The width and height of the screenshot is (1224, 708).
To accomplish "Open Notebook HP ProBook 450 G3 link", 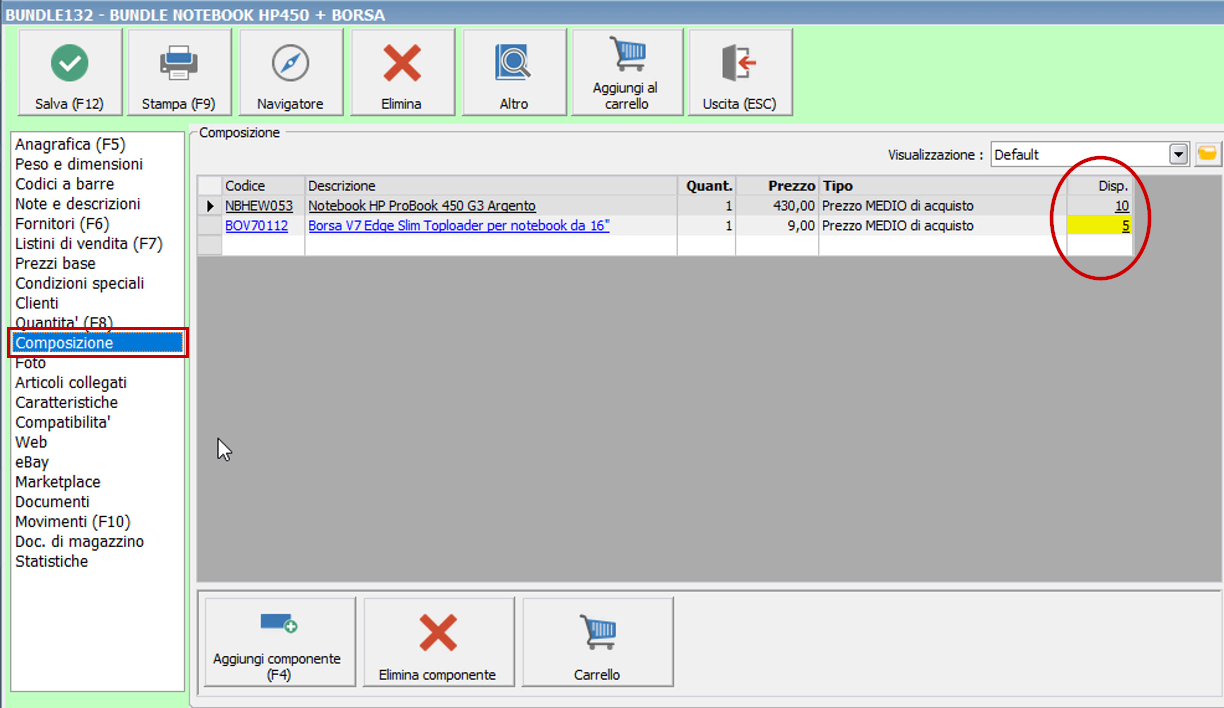I will pyautogui.click(x=421, y=206).
